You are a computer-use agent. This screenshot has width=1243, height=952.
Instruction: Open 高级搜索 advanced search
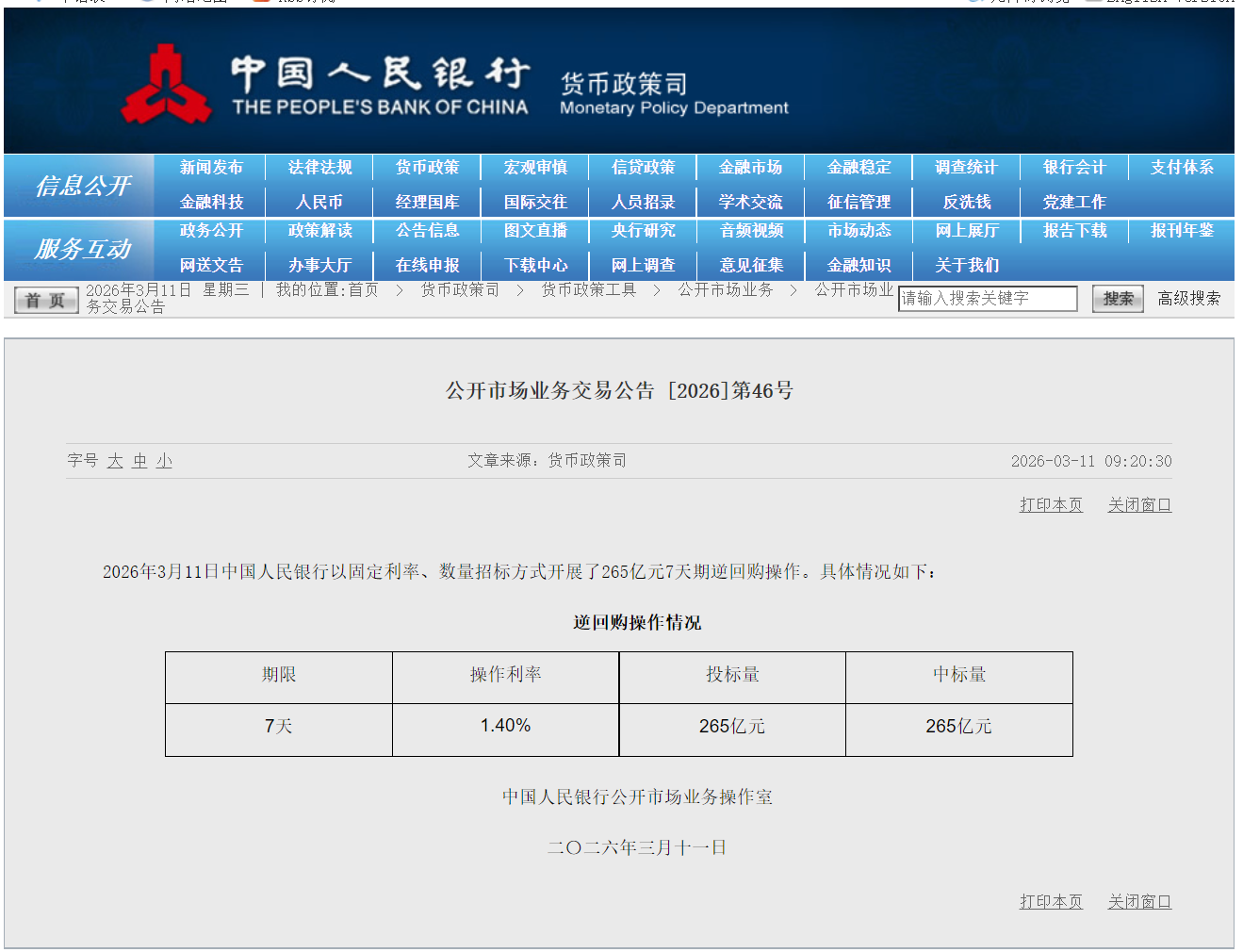click(x=1188, y=299)
